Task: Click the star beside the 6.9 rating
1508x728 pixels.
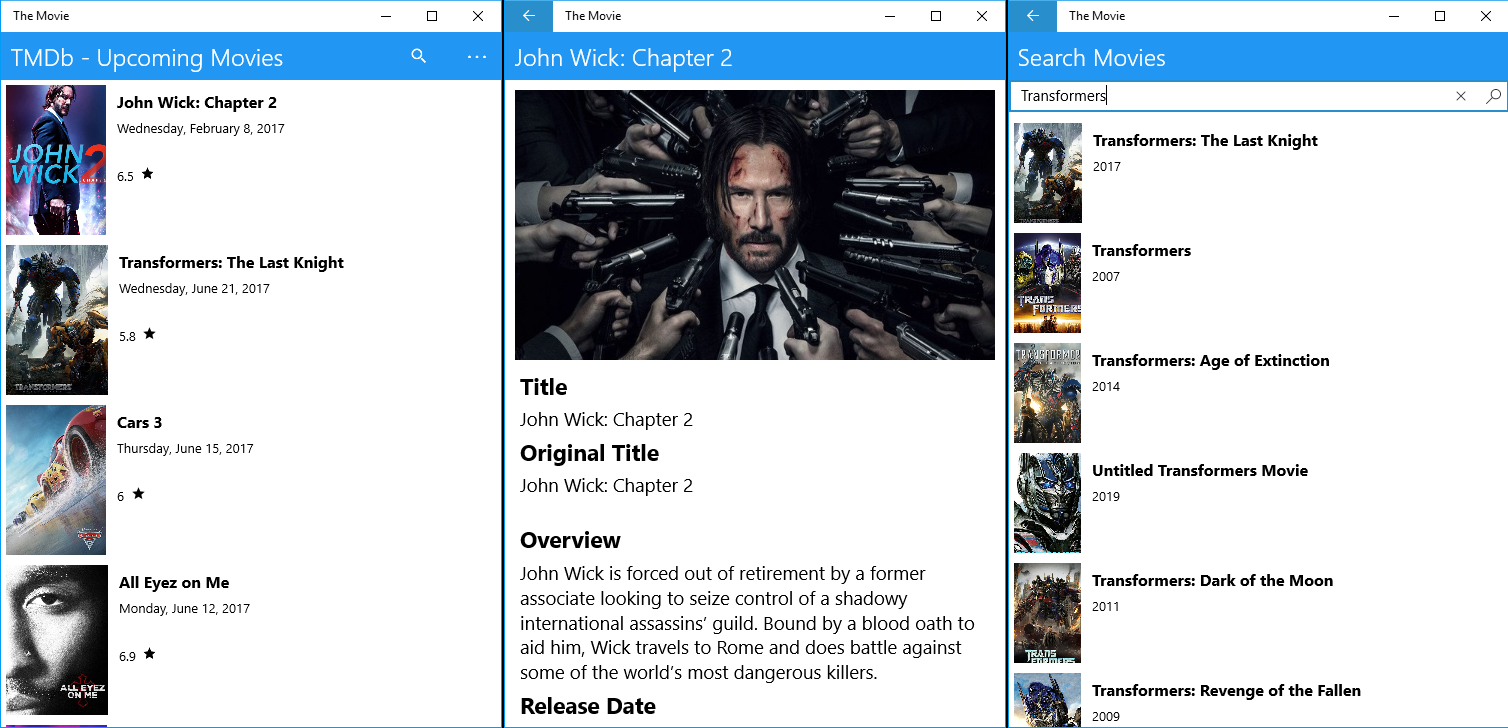Action: click(x=149, y=654)
